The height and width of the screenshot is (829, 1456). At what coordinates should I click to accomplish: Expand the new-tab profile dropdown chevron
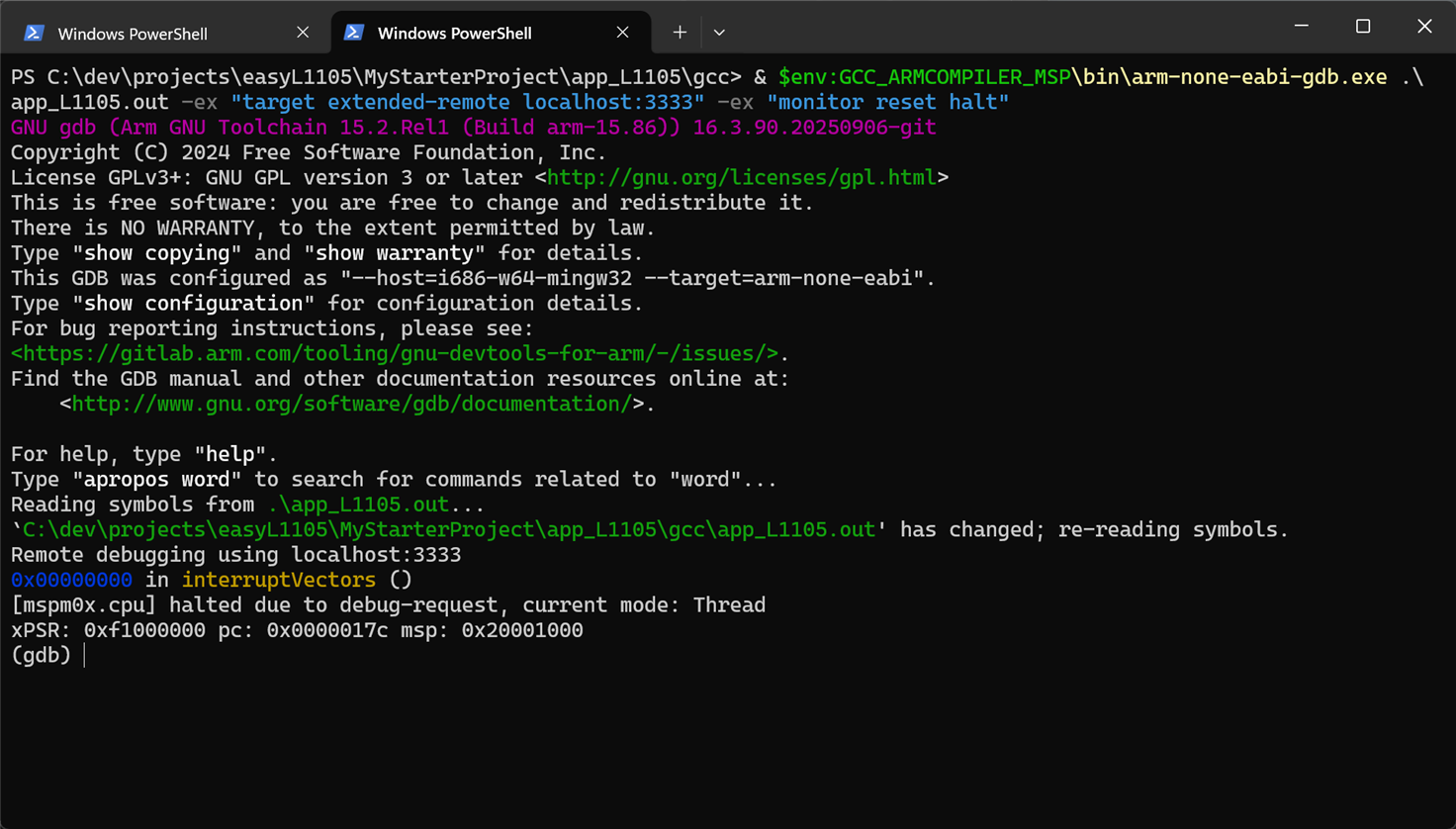tap(719, 33)
